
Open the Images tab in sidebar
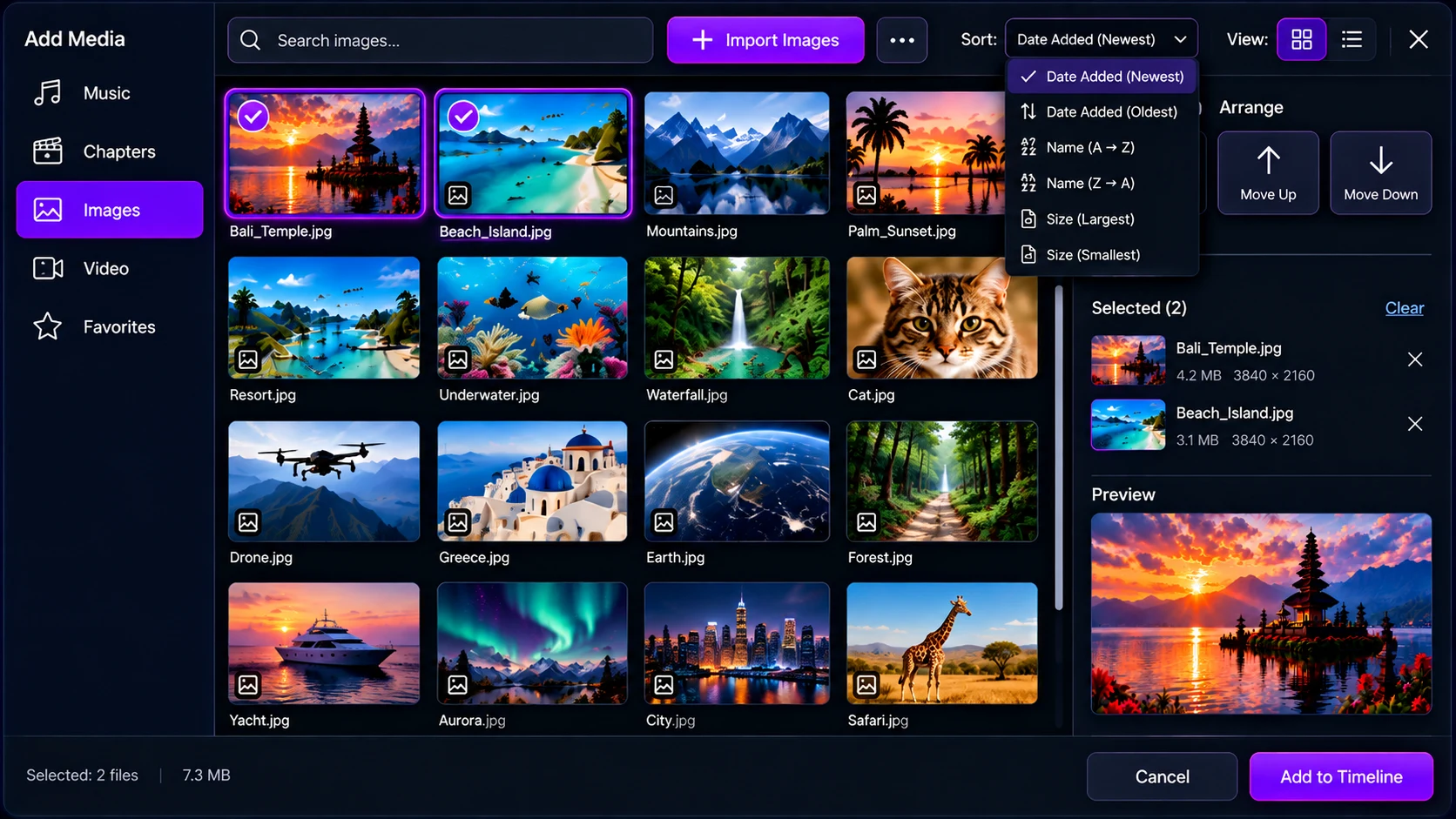pyautogui.click(x=109, y=210)
